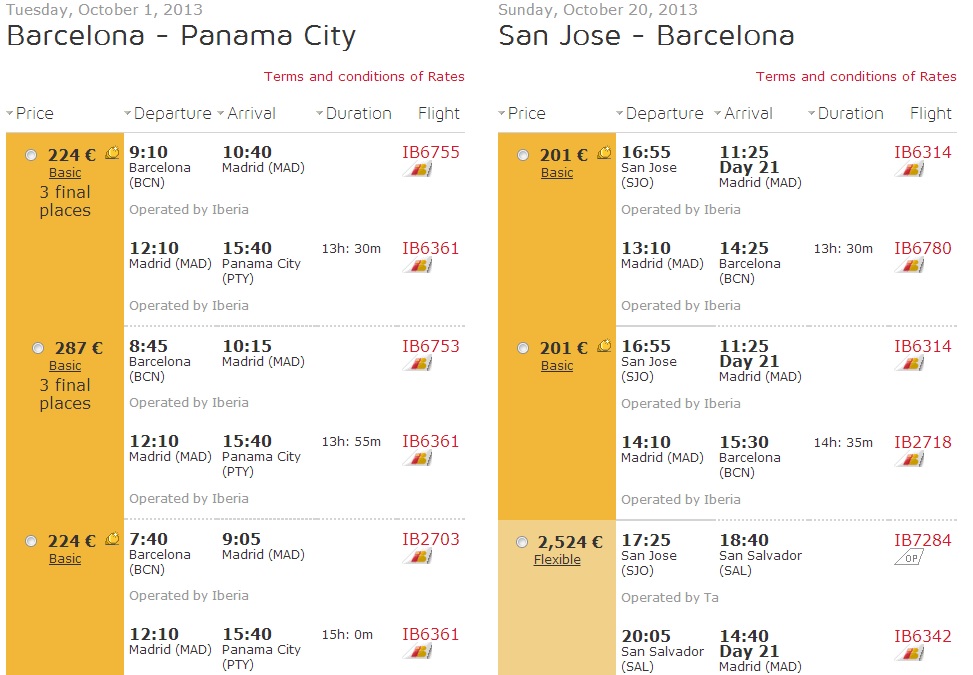Click OP logo under flight IB7284

(909, 558)
